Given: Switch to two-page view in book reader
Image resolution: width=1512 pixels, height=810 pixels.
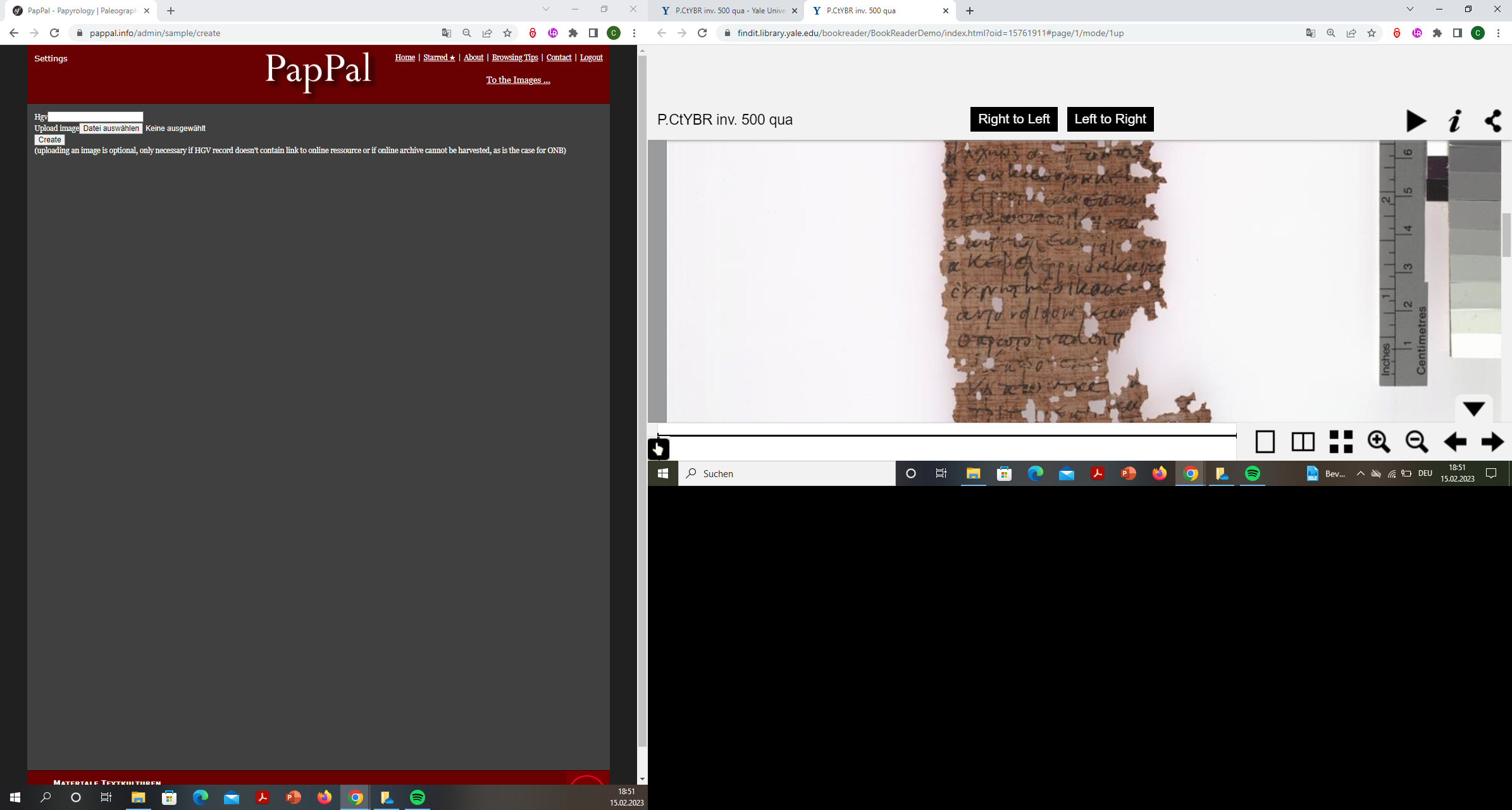Looking at the screenshot, I should point(1303,442).
